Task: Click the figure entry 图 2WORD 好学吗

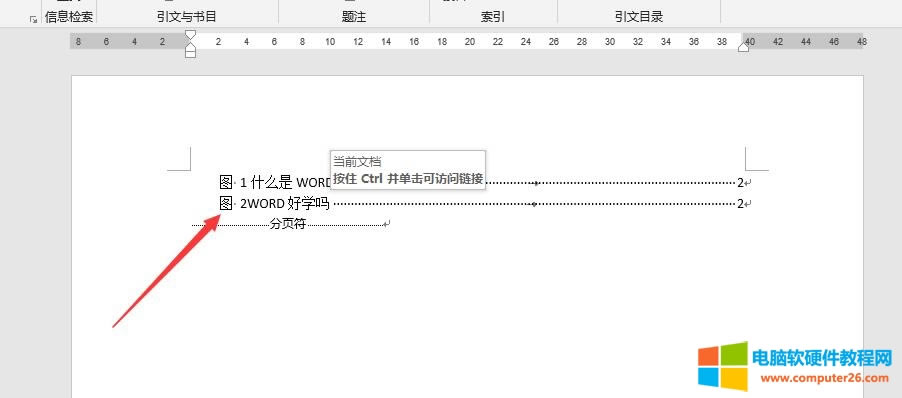Action: pyautogui.click(x=274, y=203)
